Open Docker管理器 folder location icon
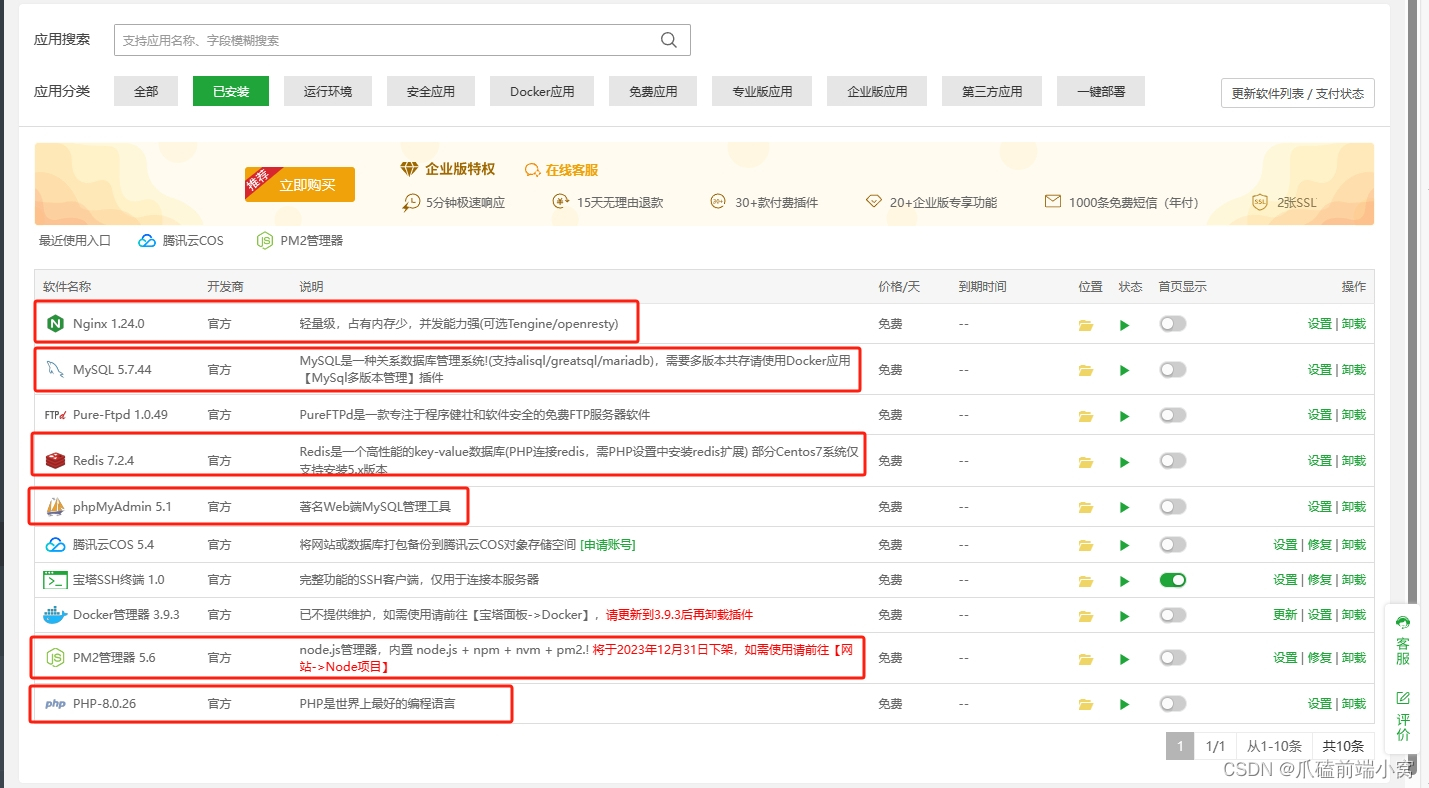Viewport: 1429px width, 788px height. point(1086,615)
